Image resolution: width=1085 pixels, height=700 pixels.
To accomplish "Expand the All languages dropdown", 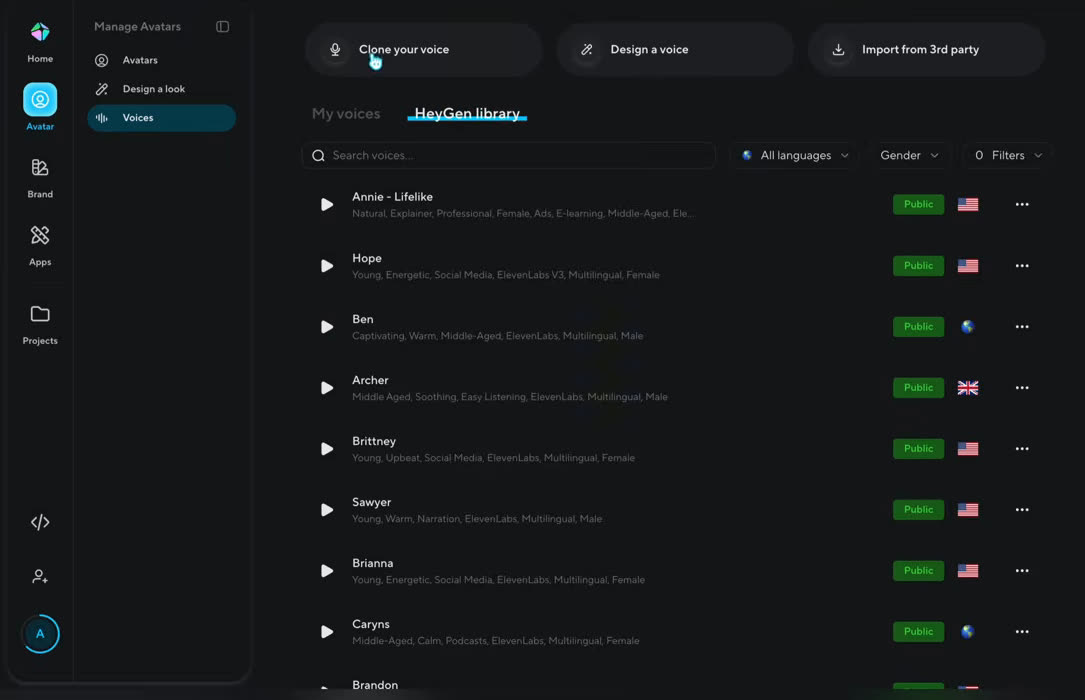I will (x=794, y=156).
